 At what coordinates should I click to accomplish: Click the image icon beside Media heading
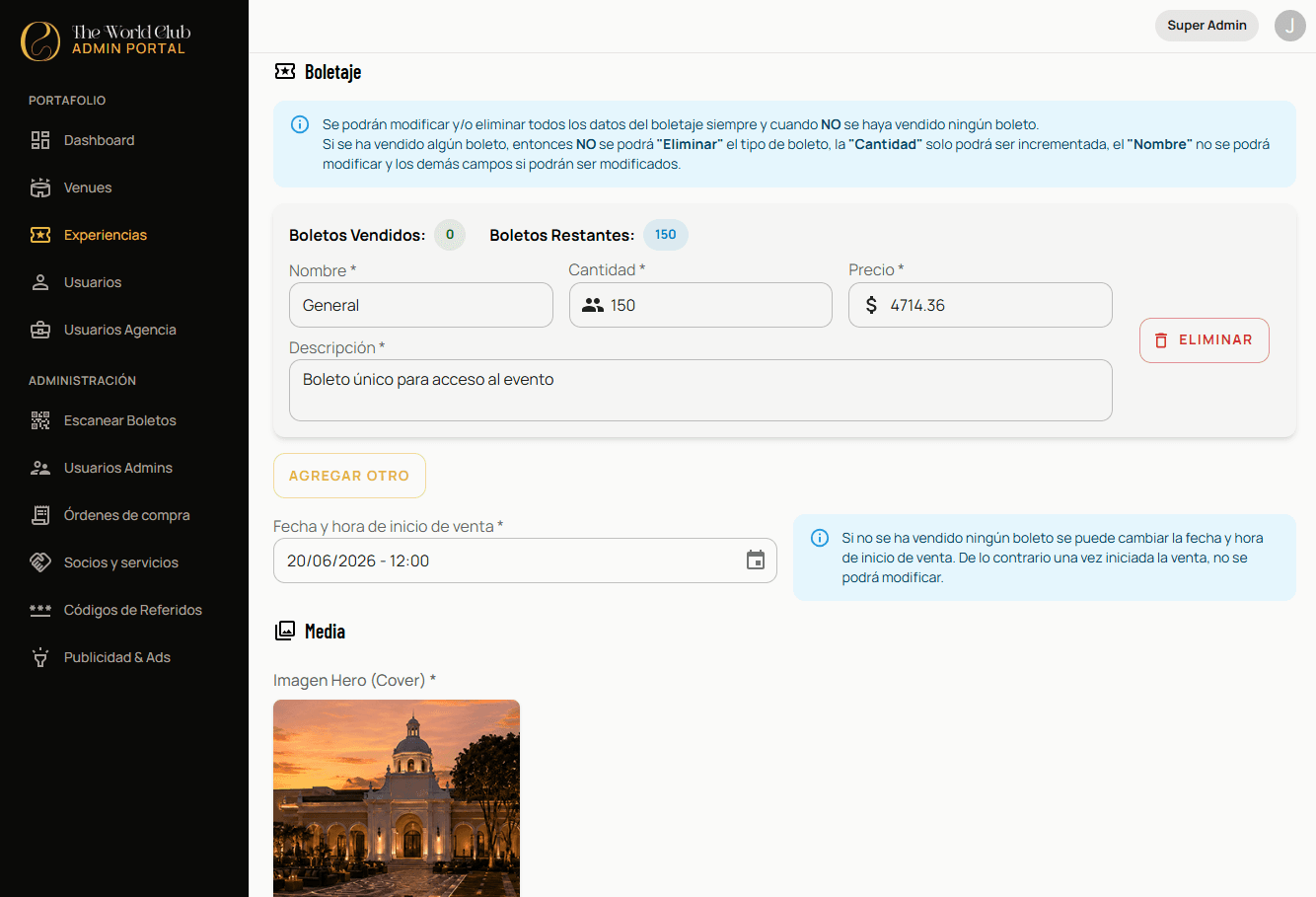point(285,631)
